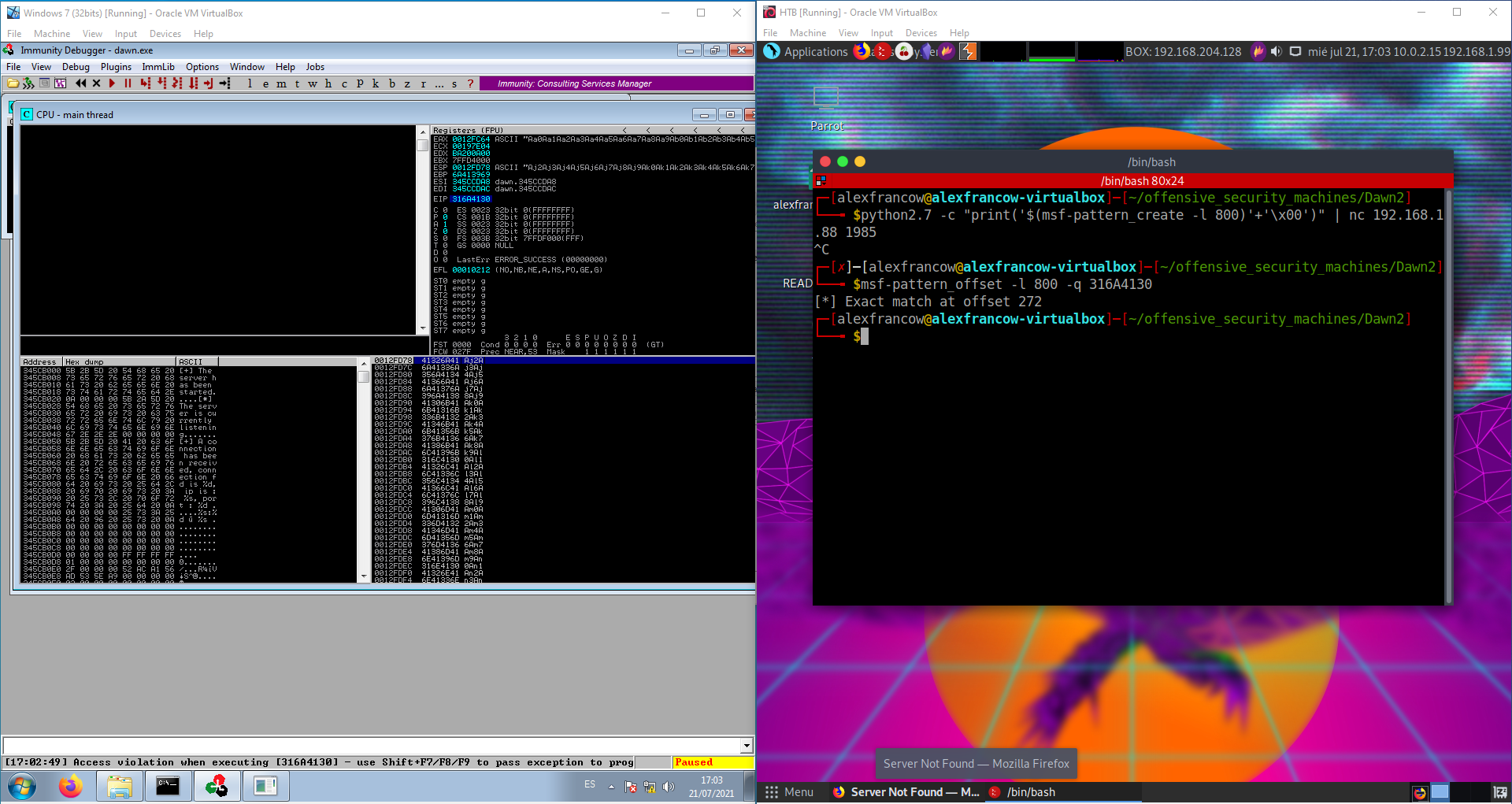Open the Plugins menu
Screen dimensions: 1512x804
[x=116, y=67]
